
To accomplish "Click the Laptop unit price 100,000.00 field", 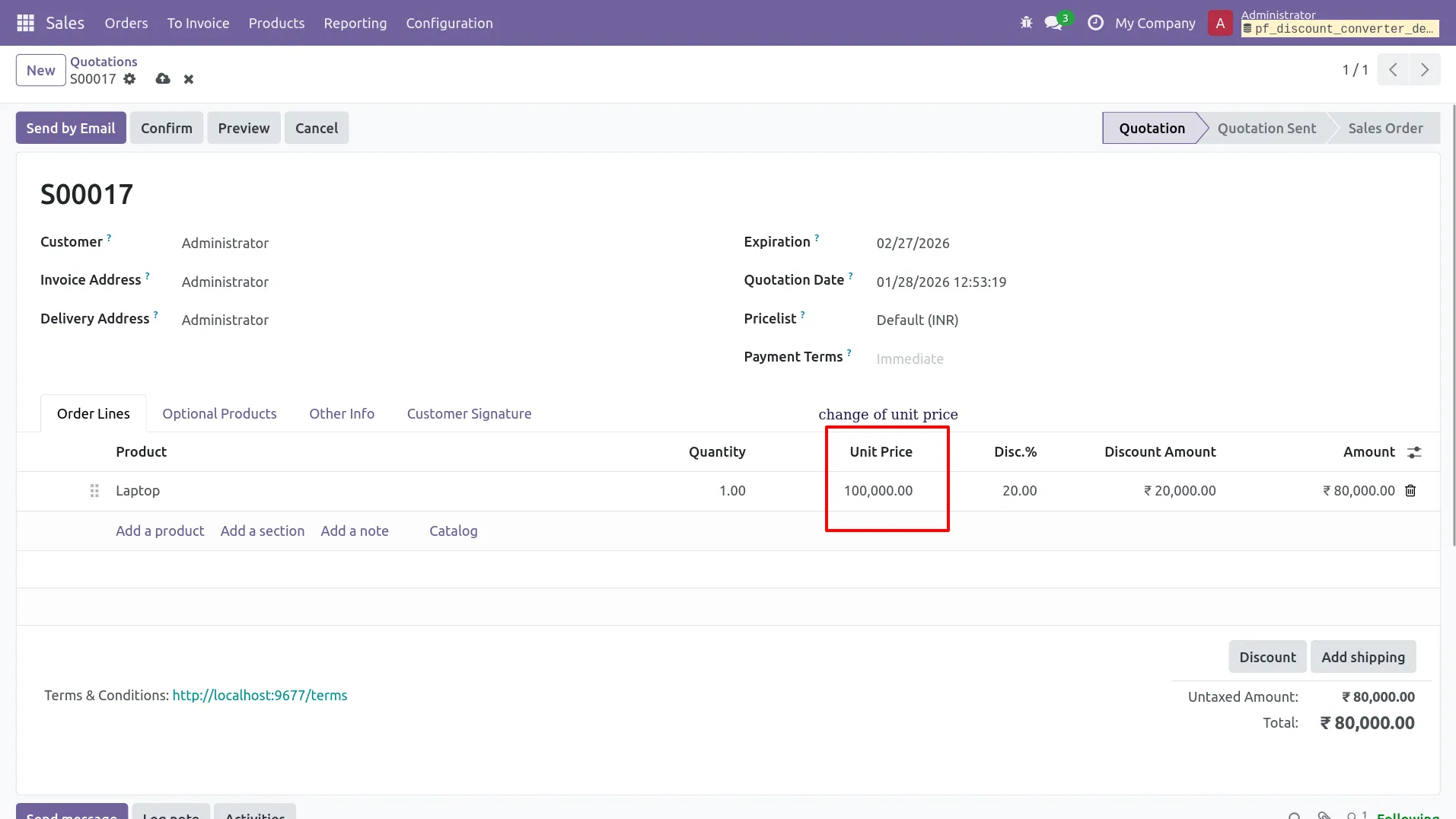I will pyautogui.click(x=878, y=491).
